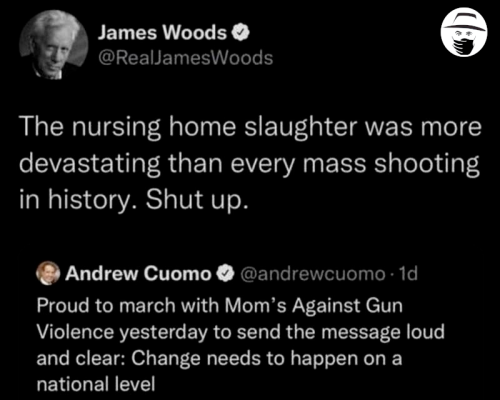Click the main tweet text about nursing homes

[250, 163]
